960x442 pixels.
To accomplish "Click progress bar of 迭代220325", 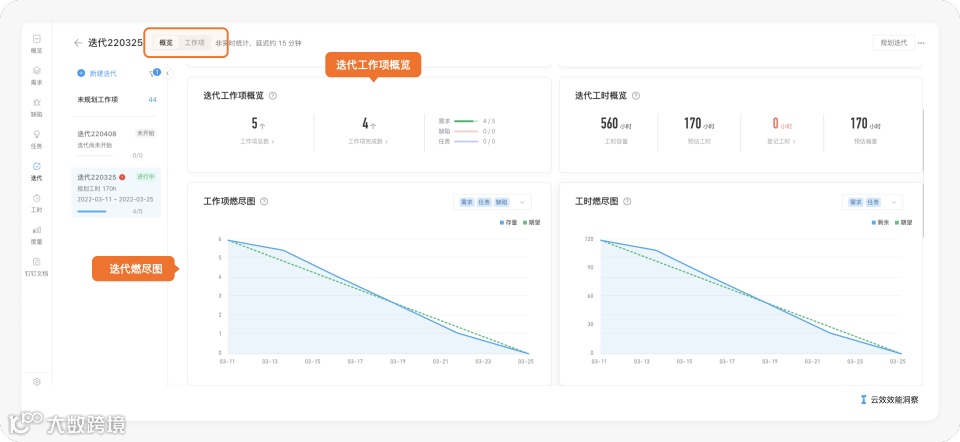I will click(92, 211).
